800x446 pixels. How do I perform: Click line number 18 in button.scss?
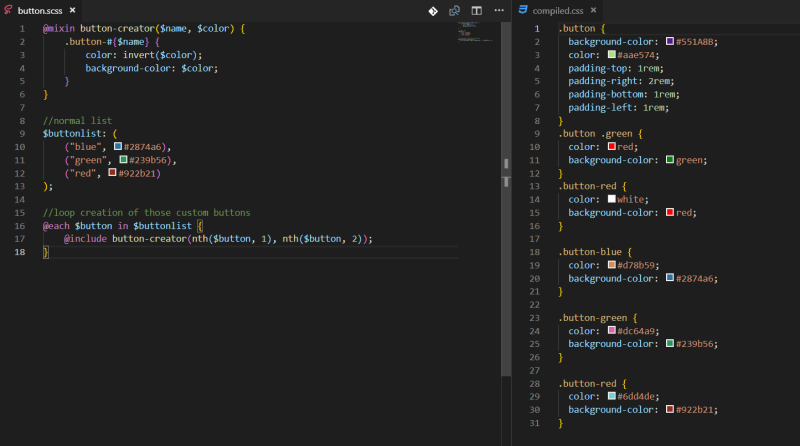[x=19, y=252]
